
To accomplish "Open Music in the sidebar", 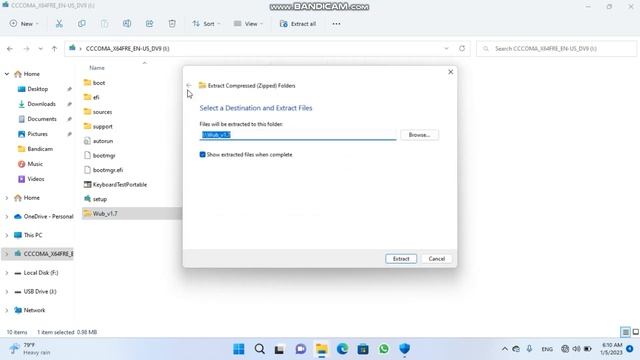I will tap(35, 164).
